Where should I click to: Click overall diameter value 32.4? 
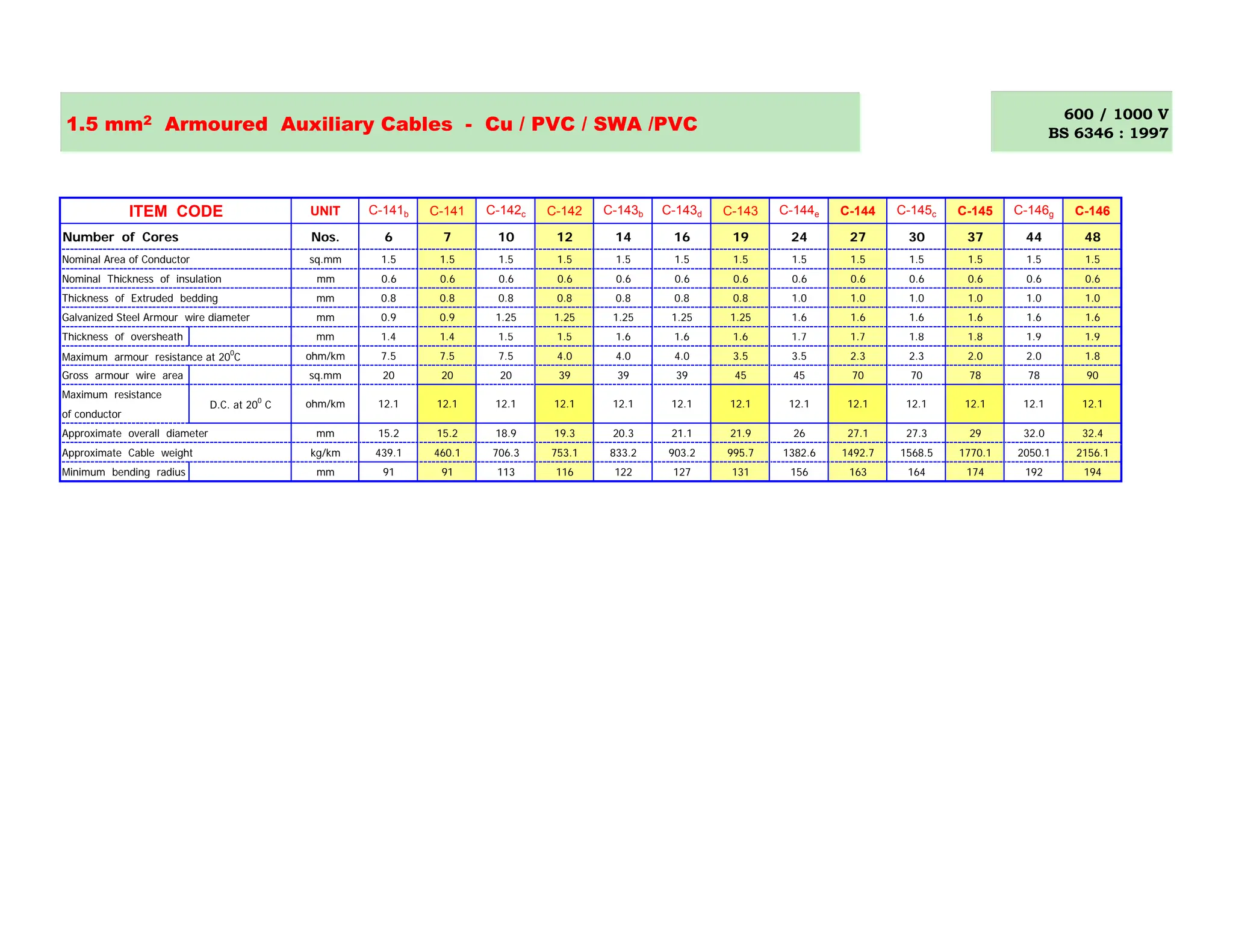1092,433
